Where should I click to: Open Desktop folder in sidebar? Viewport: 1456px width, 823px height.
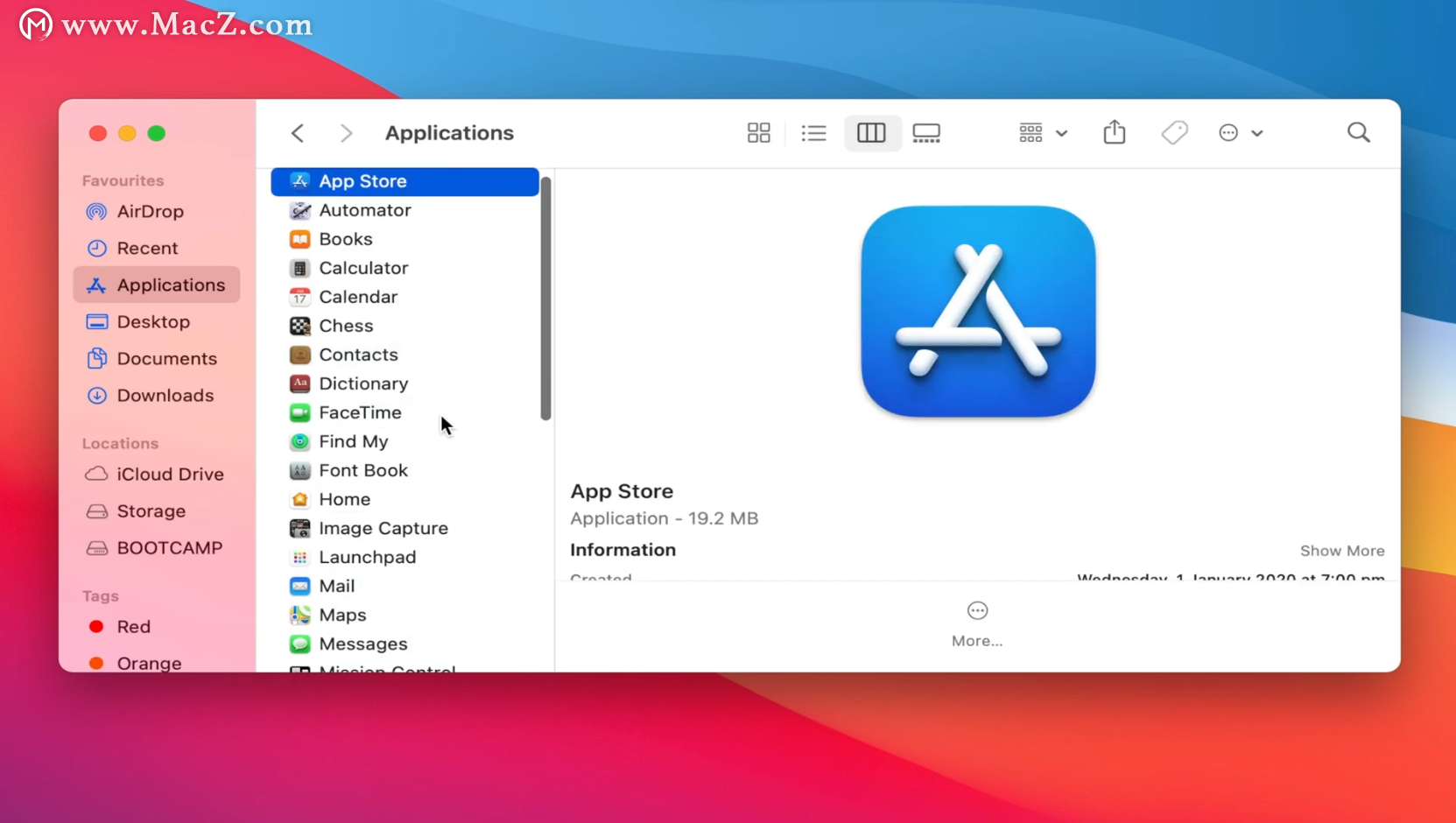click(157, 322)
